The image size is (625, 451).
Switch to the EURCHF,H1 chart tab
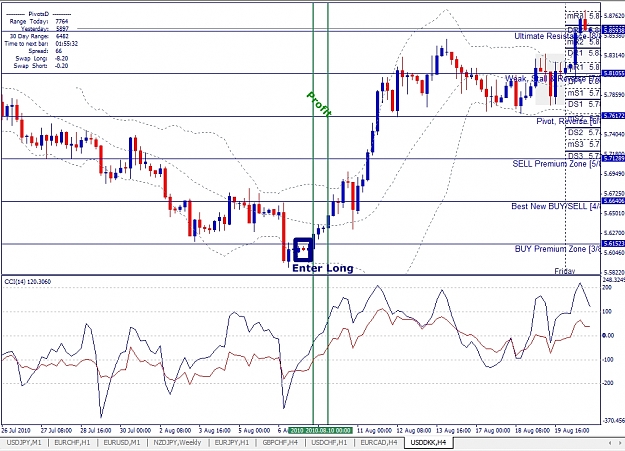72,443
